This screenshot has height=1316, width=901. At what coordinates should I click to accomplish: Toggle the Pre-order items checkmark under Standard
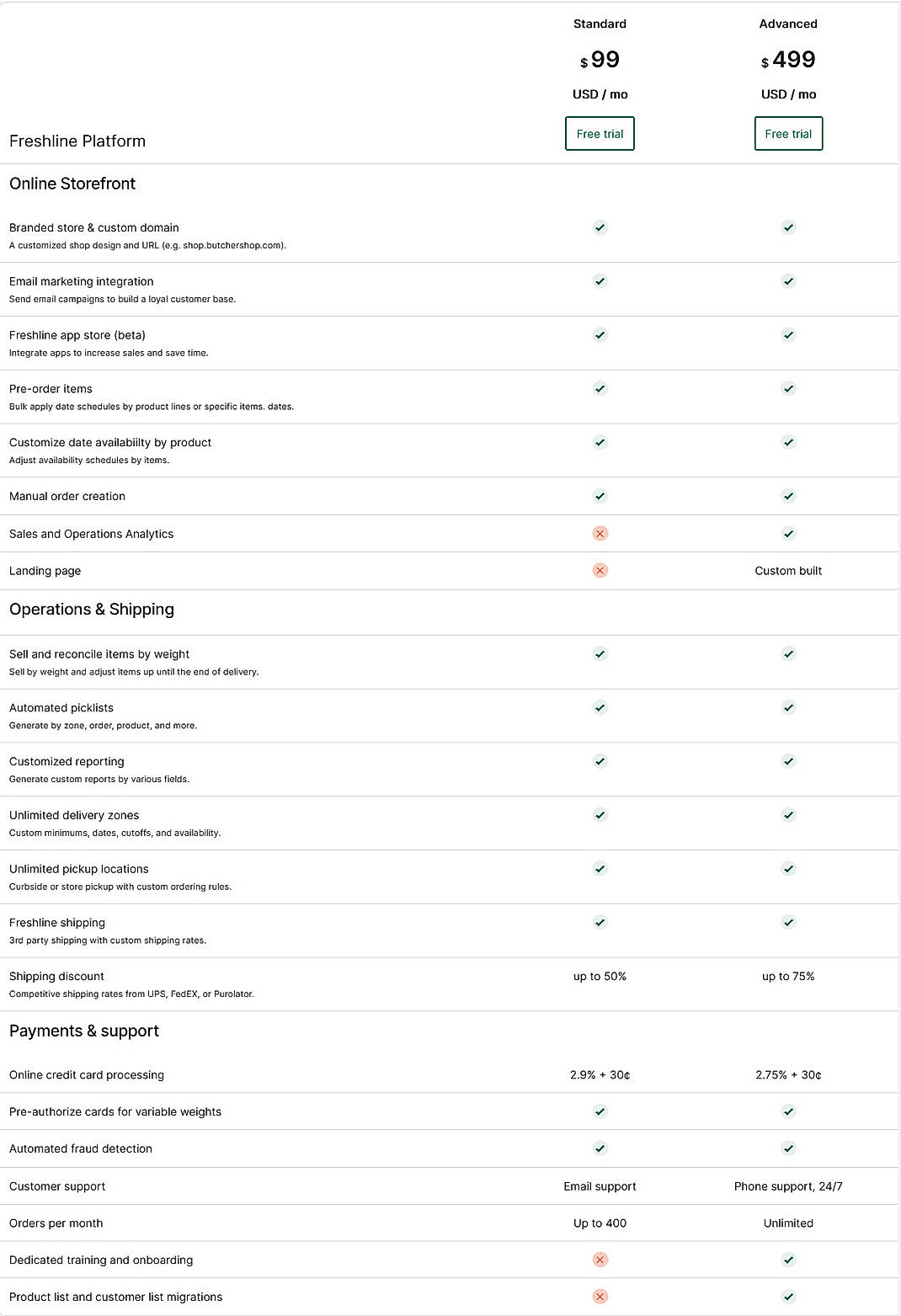[x=599, y=388]
